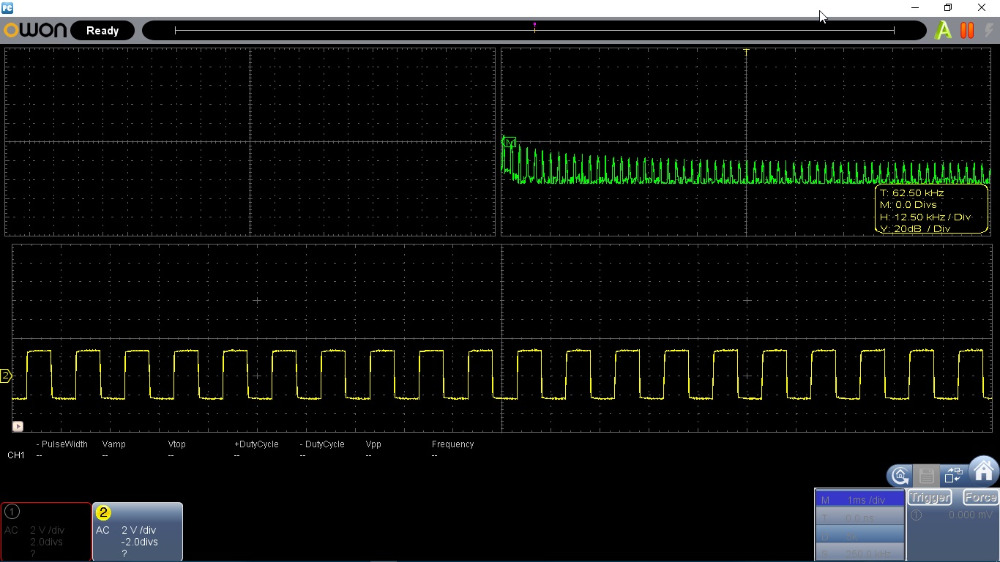Click the Force trigger button

pyautogui.click(x=980, y=498)
